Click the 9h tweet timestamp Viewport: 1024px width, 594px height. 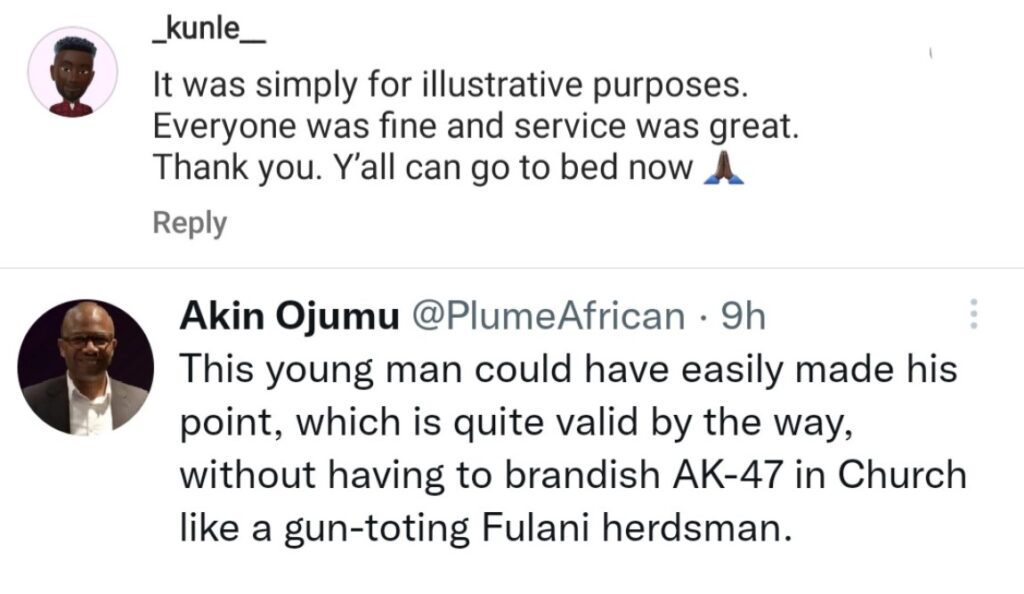pos(742,318)
